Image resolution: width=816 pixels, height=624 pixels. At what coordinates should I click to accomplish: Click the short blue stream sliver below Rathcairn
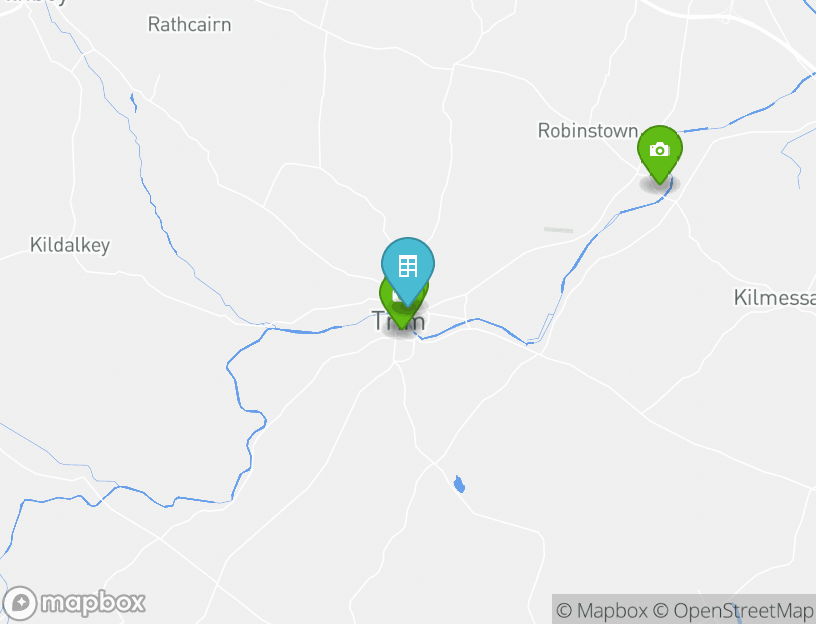click(x=134, y=103)
